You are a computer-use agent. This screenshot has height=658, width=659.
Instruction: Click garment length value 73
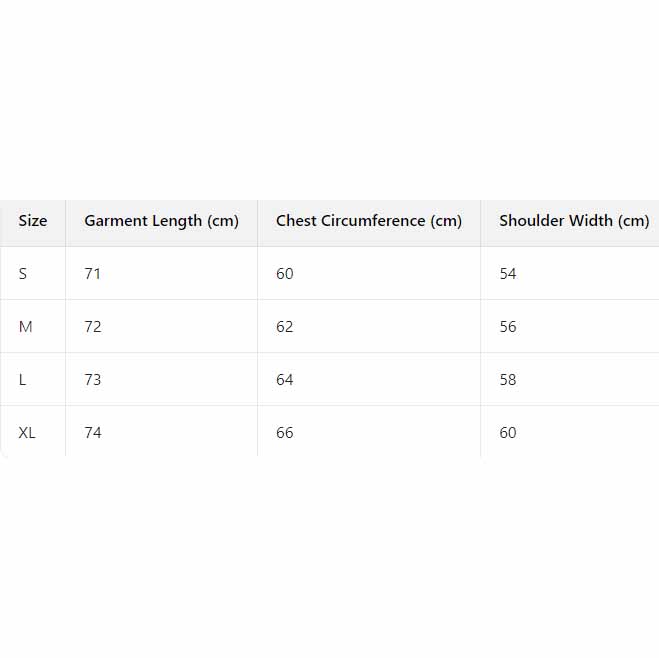coord(92,380)
